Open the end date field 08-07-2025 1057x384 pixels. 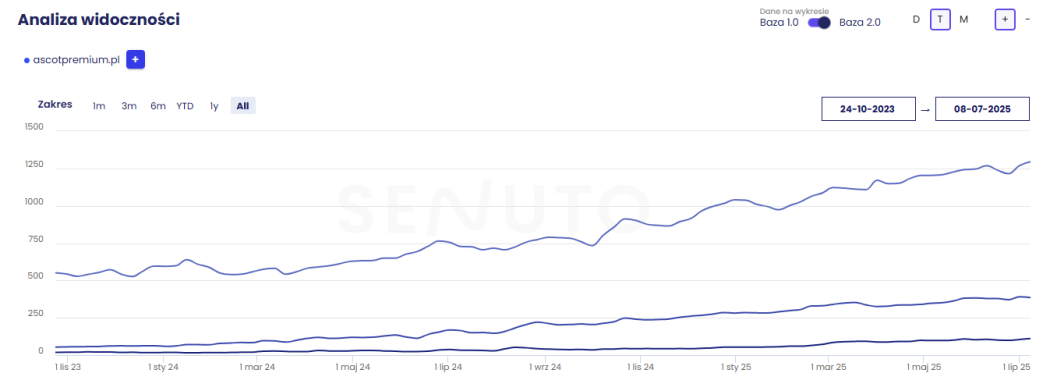click(x=982, y=109)
